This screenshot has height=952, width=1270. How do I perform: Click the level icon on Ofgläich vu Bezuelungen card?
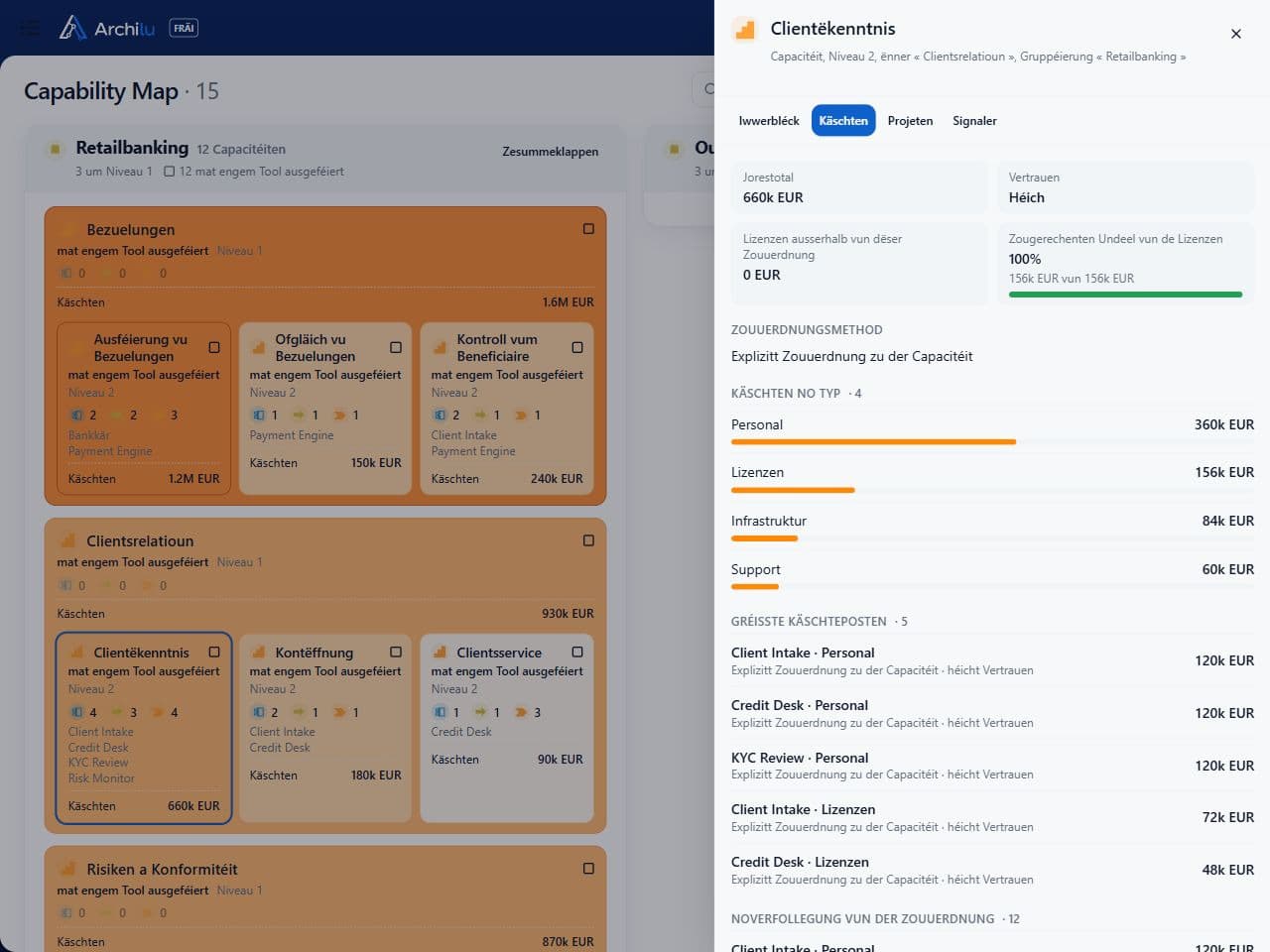tap(258, 347)
